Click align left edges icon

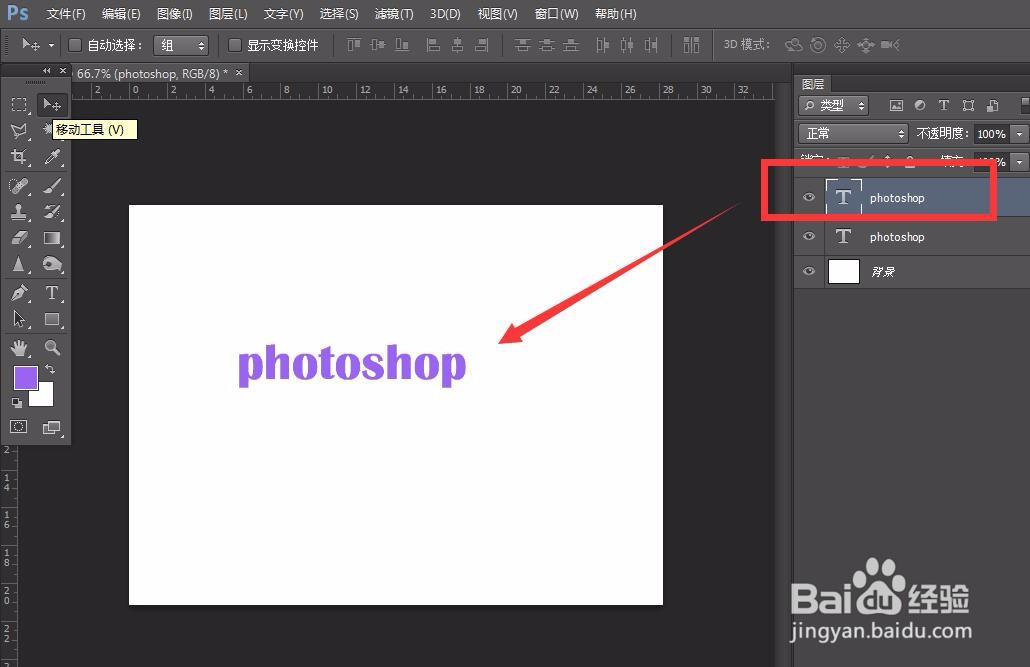(x=433, y=45)
